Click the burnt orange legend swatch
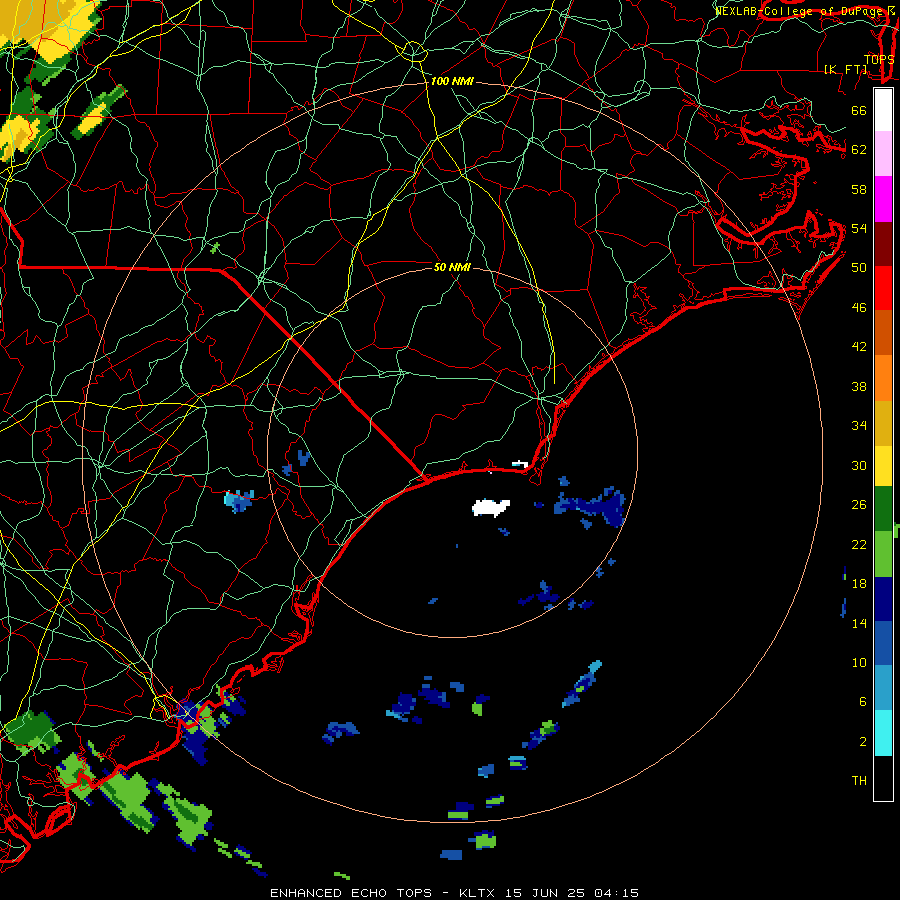Image resolution: width=900 pixels, height=900 pixels. (883, 333)
